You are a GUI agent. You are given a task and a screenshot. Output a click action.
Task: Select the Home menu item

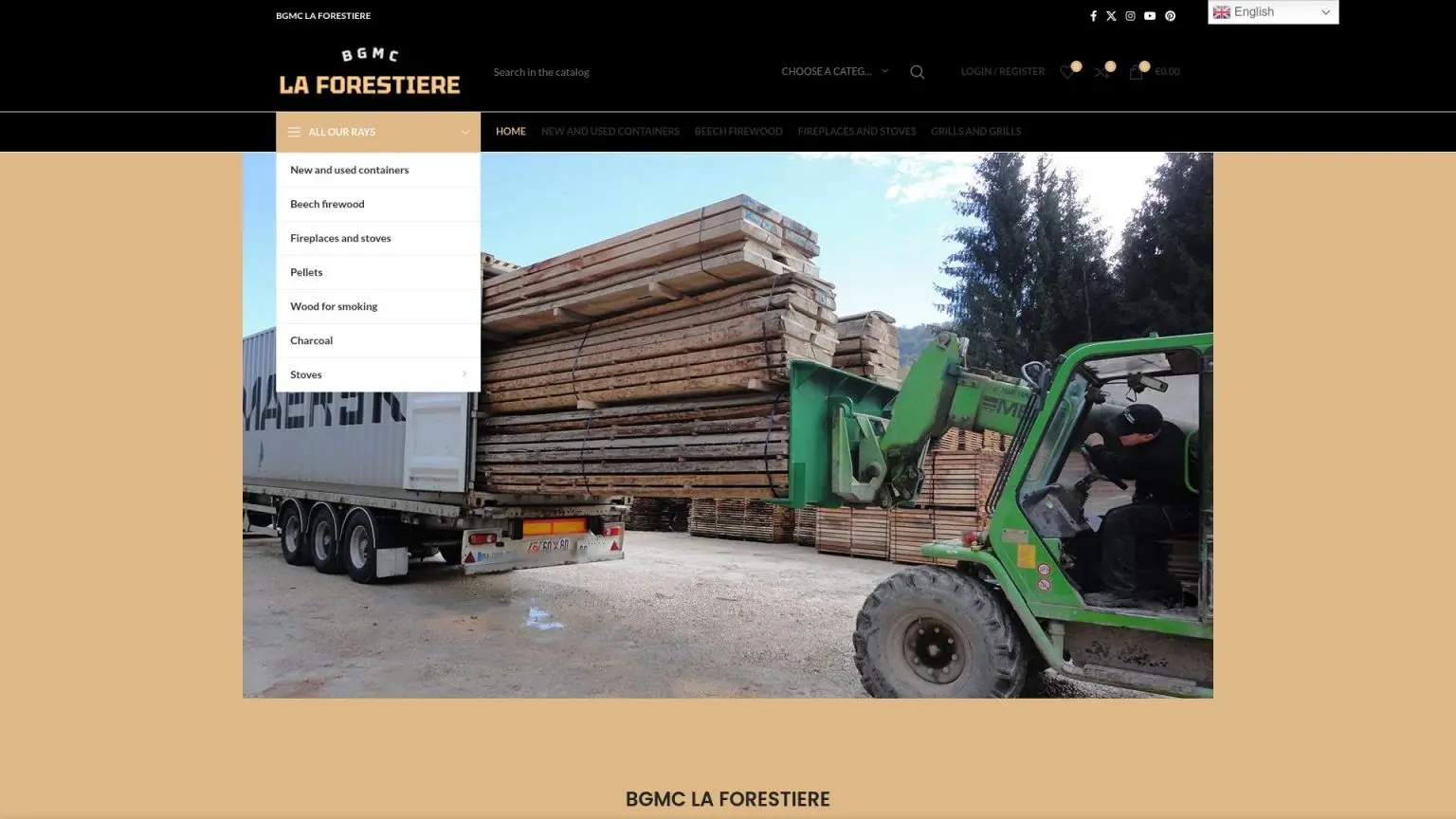tap(511, 132)
